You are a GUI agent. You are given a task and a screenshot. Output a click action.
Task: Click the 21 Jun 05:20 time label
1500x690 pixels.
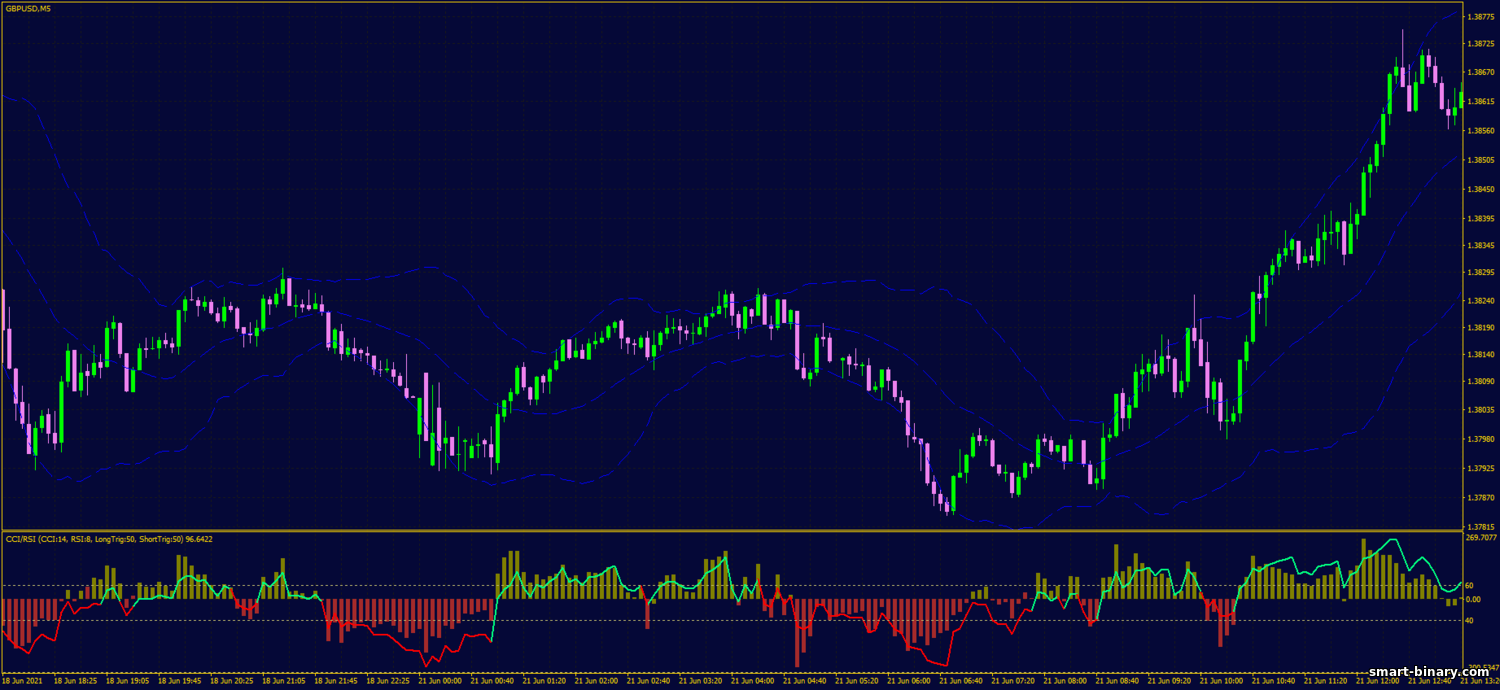[x=857, y=681]
